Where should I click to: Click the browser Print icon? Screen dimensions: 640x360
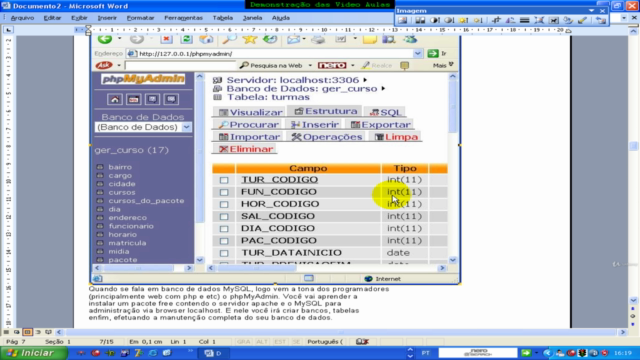(x=318, y=39)
